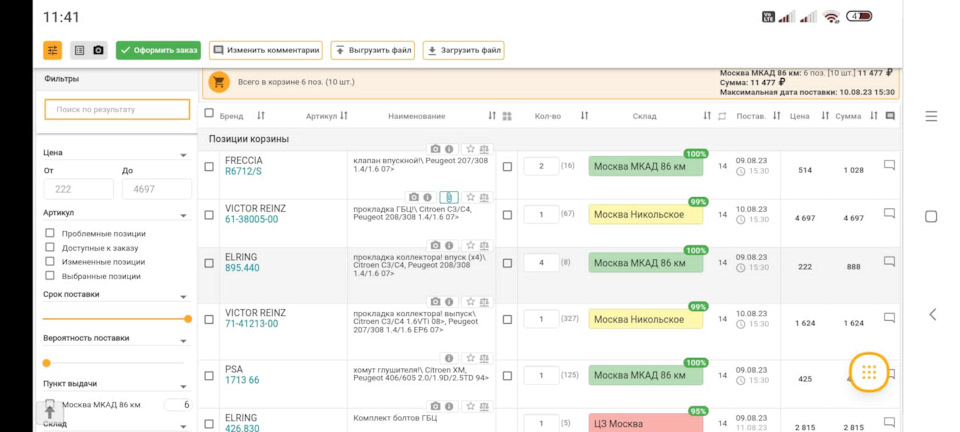960x432 pixels.
Task: Sort table by 'Кол-во' column
Action: pos(584,116)
